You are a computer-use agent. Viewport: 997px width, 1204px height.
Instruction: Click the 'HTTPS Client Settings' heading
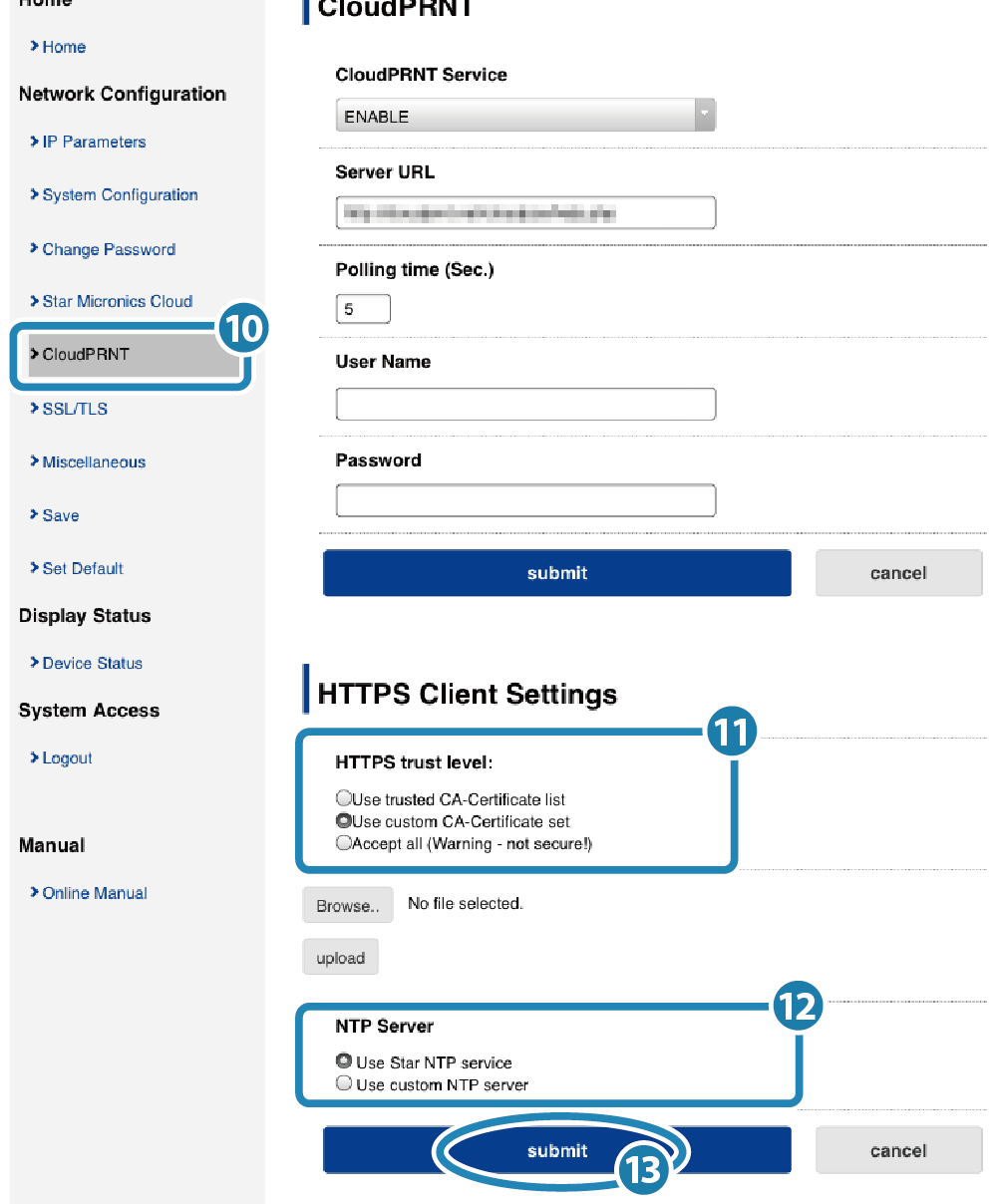coord(468,694)
